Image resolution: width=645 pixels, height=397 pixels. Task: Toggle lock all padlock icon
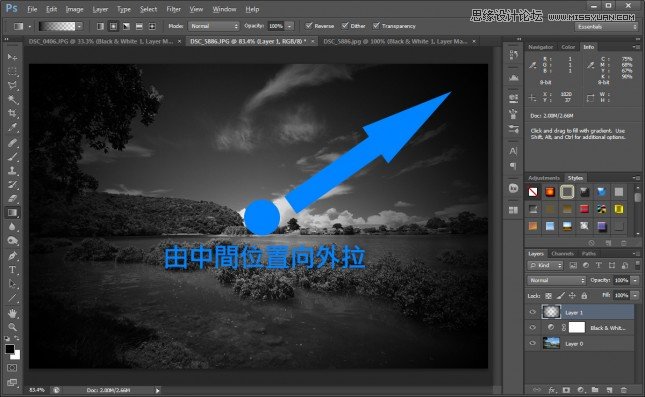584,296
